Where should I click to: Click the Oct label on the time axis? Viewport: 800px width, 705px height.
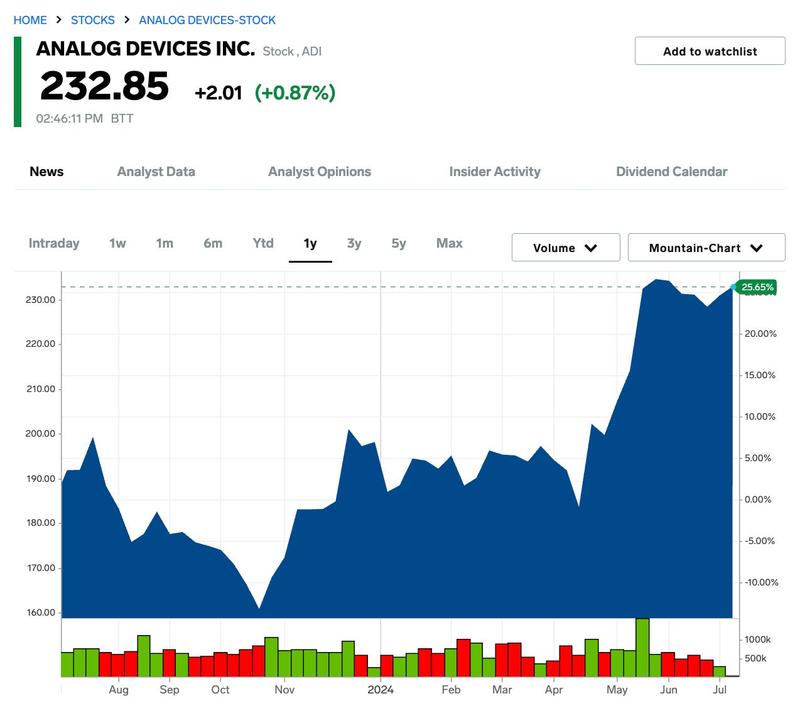[x=220, y=690]
